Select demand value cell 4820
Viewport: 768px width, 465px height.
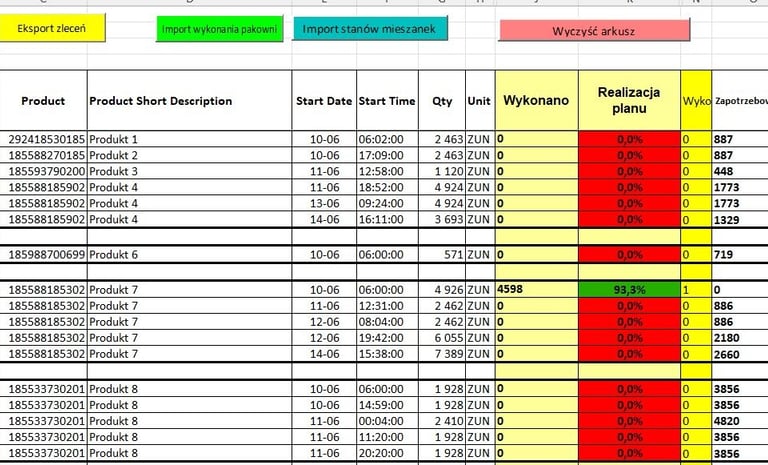point(740,421)
